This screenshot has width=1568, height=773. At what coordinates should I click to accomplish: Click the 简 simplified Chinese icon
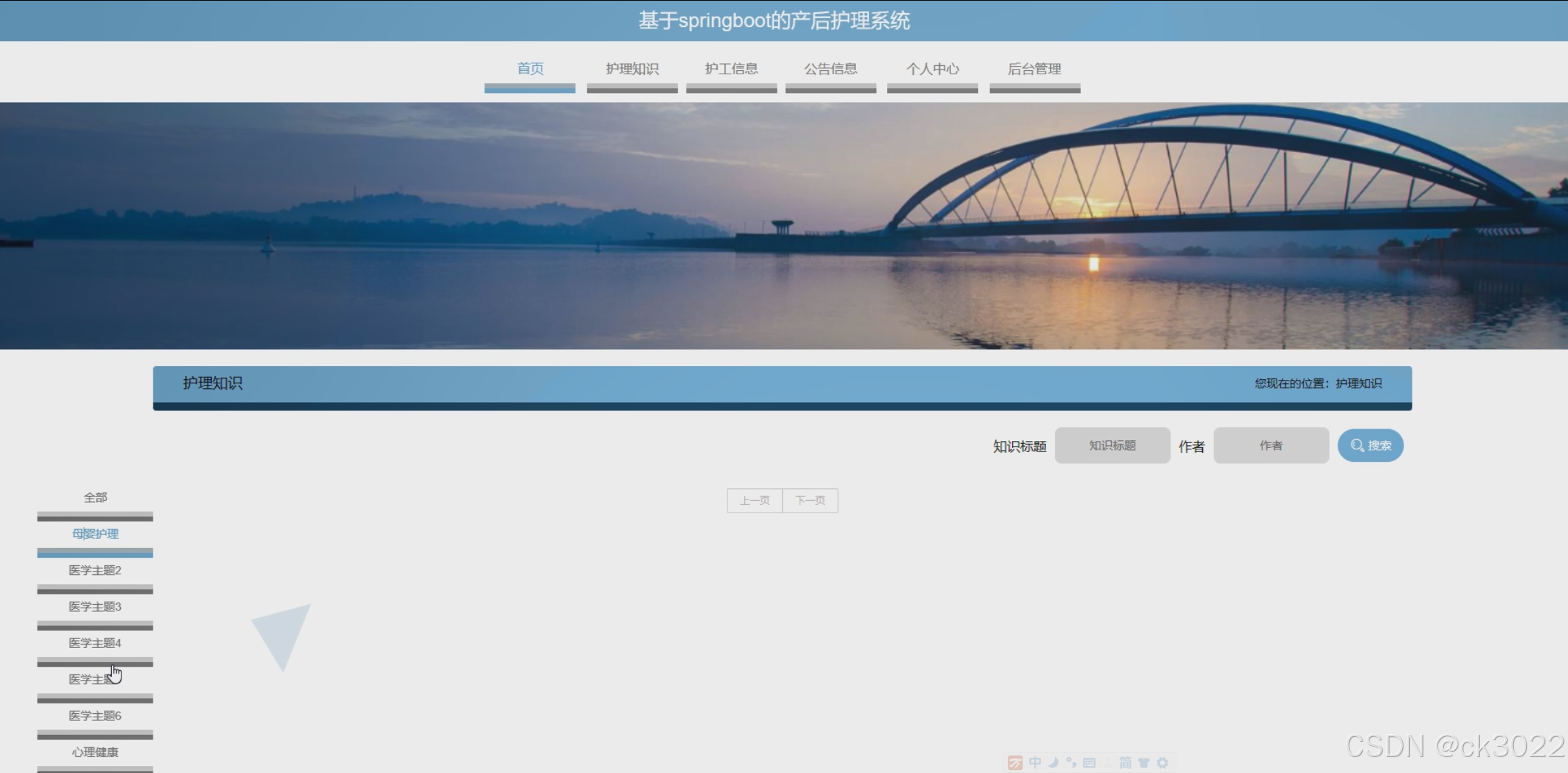pyautogui.click(x=1125, y=763)
